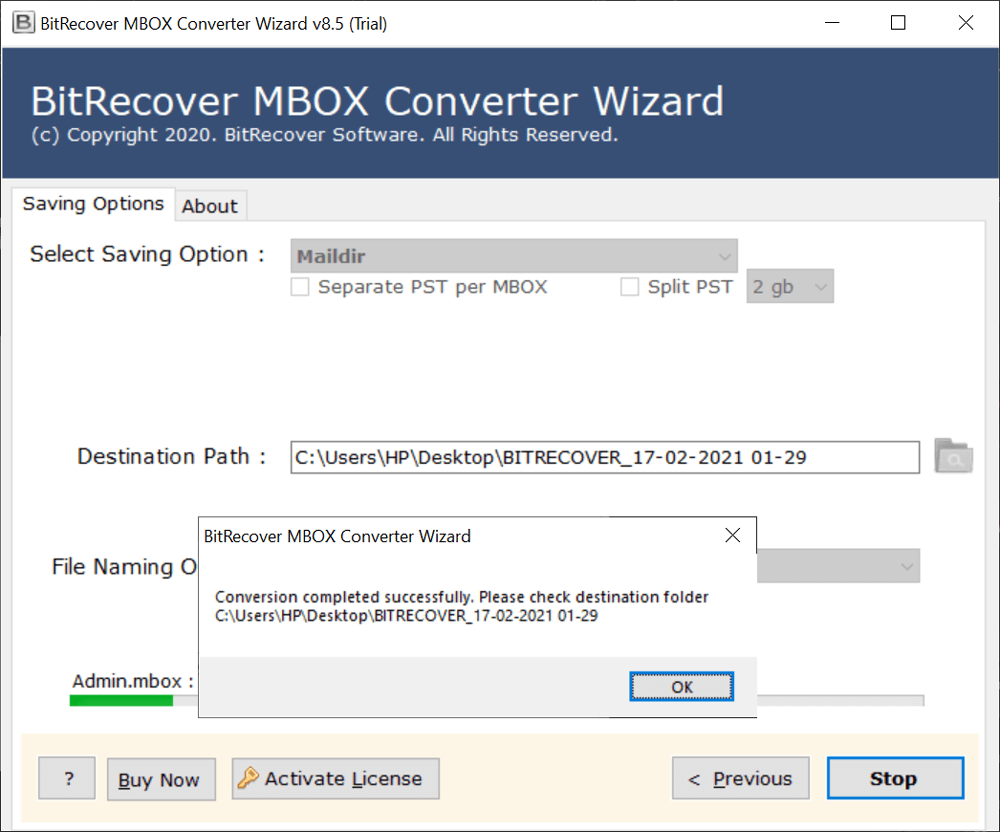Screen dimensions: 1000x832
Task: Click the 'Select Saving Option :' label
Action: (147, 254)
